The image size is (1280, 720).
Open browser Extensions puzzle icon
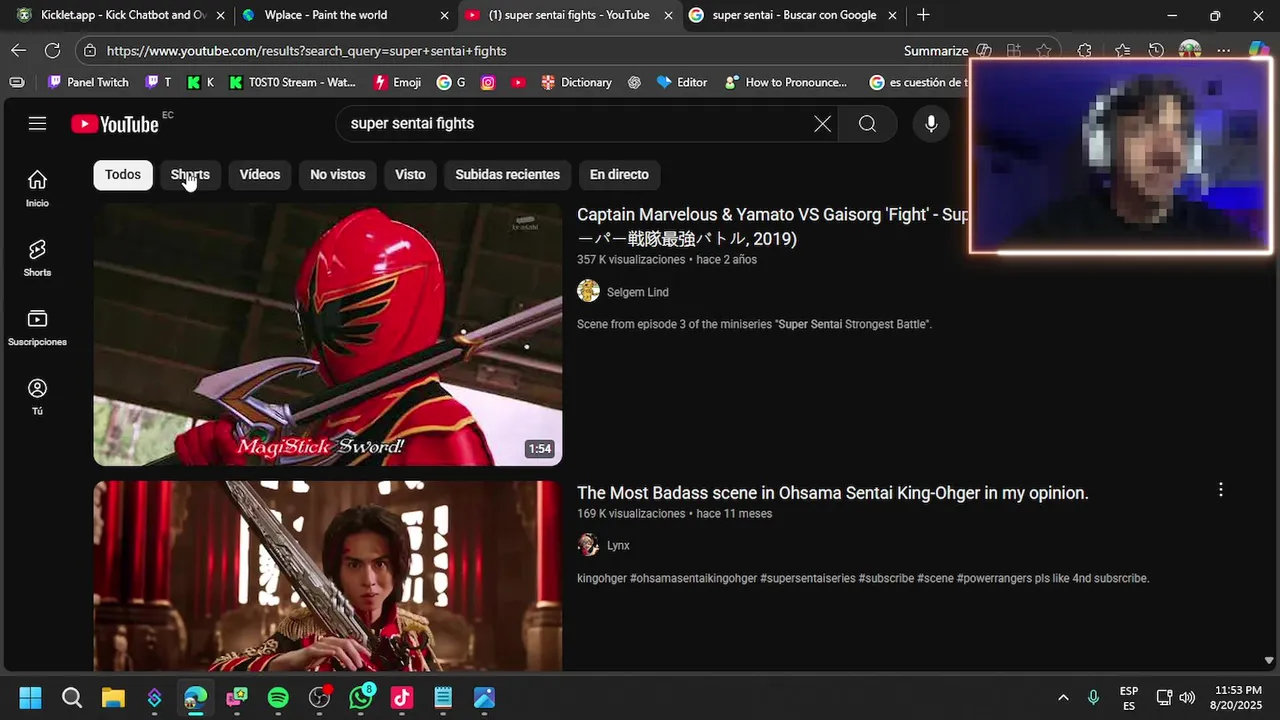pyautogui.click(x=1084, y=50)
